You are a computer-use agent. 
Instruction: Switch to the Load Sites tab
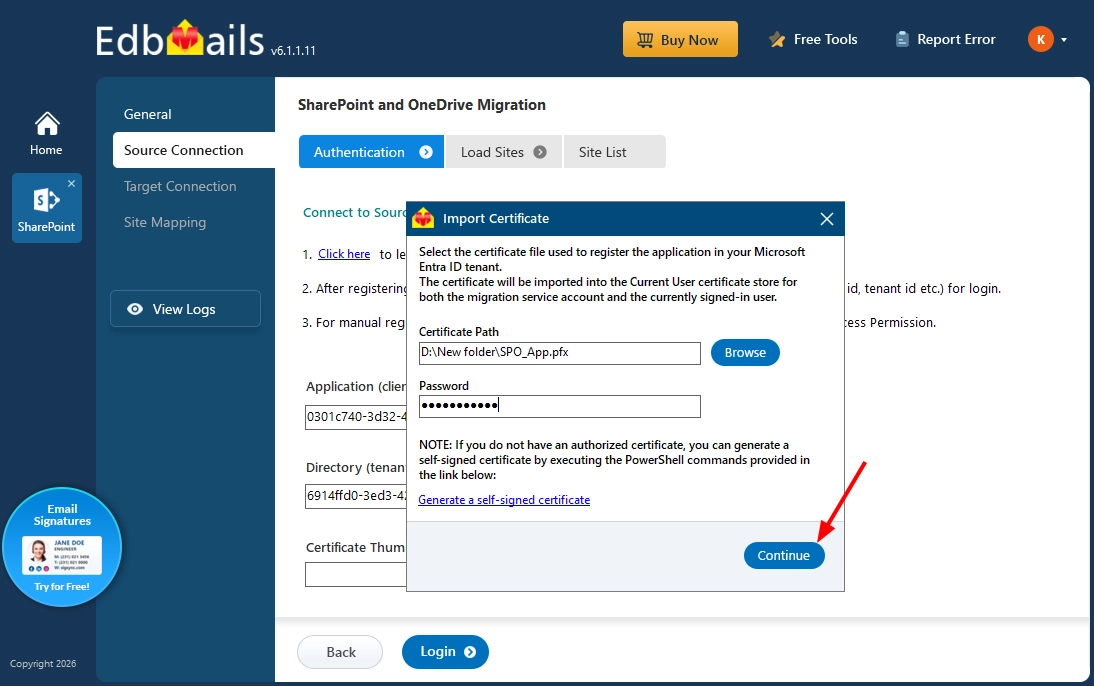click(x=503, y=151)
